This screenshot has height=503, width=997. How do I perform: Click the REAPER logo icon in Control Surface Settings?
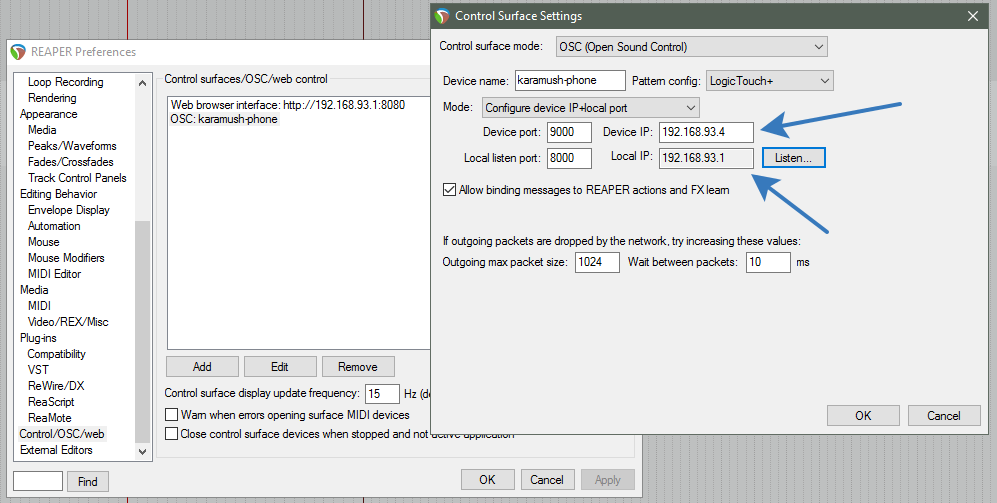coord(443,16)
